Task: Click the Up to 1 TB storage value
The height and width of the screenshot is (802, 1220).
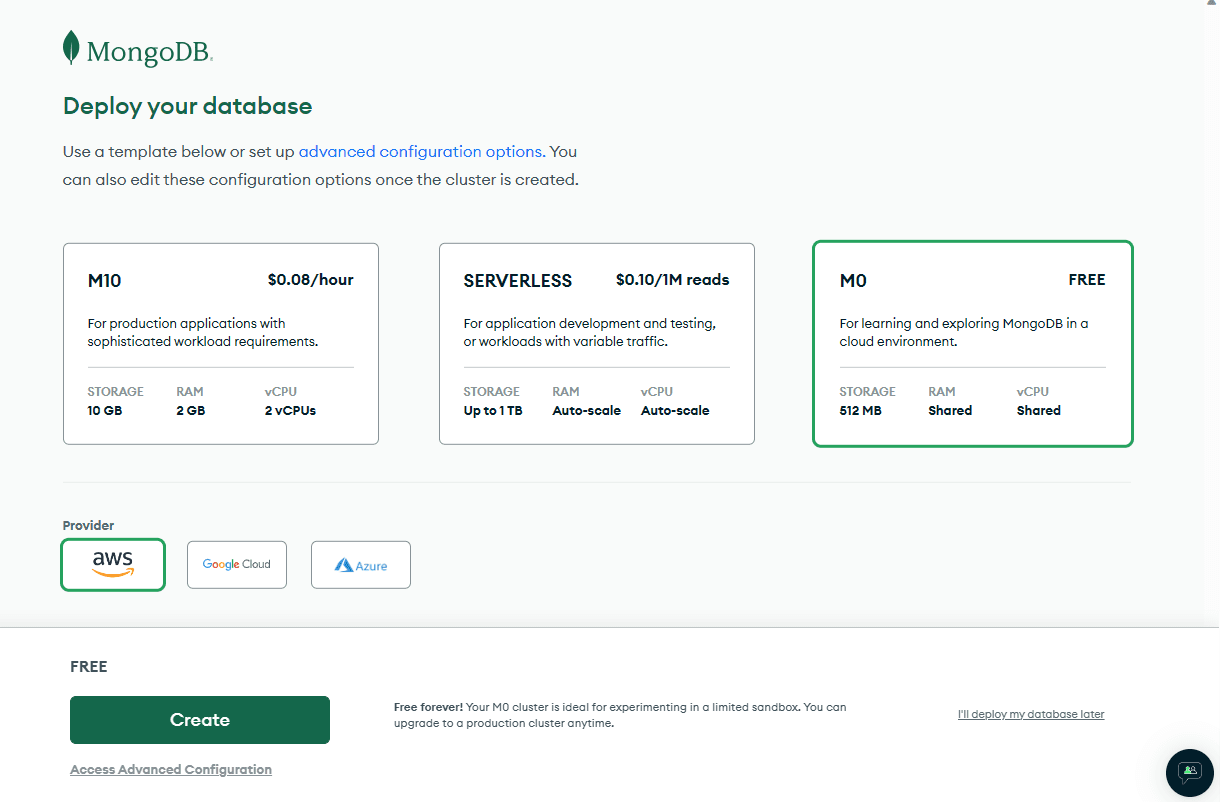Action: coord(493,411)
